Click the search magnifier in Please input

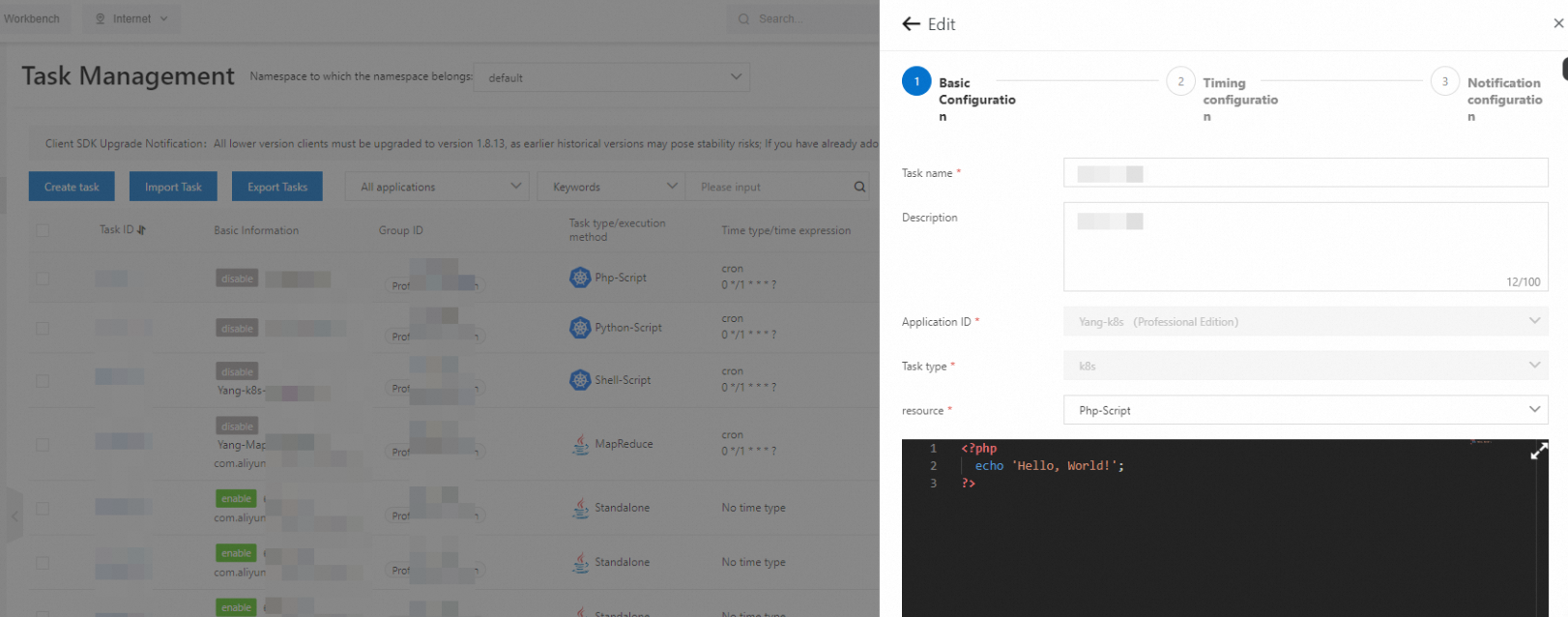tap(859, 187)
